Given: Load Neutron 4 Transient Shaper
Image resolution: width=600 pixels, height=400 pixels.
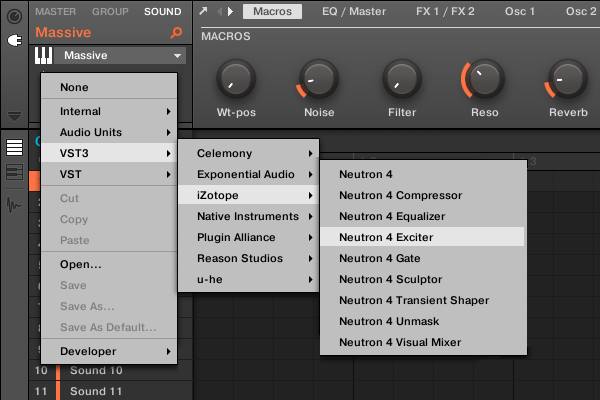Looking at the screenshot, I should 423,300.
